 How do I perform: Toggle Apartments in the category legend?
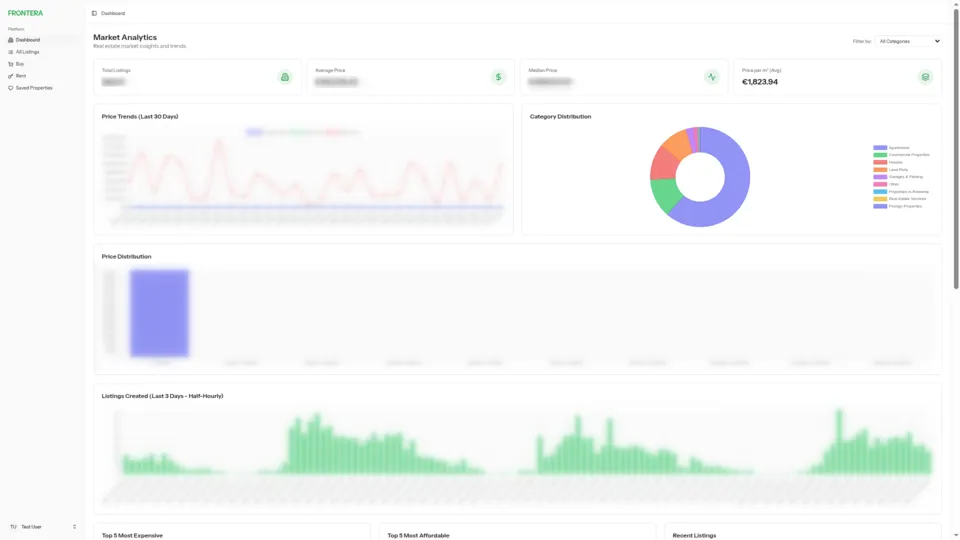pyautogui.click(x=891, y=148)
